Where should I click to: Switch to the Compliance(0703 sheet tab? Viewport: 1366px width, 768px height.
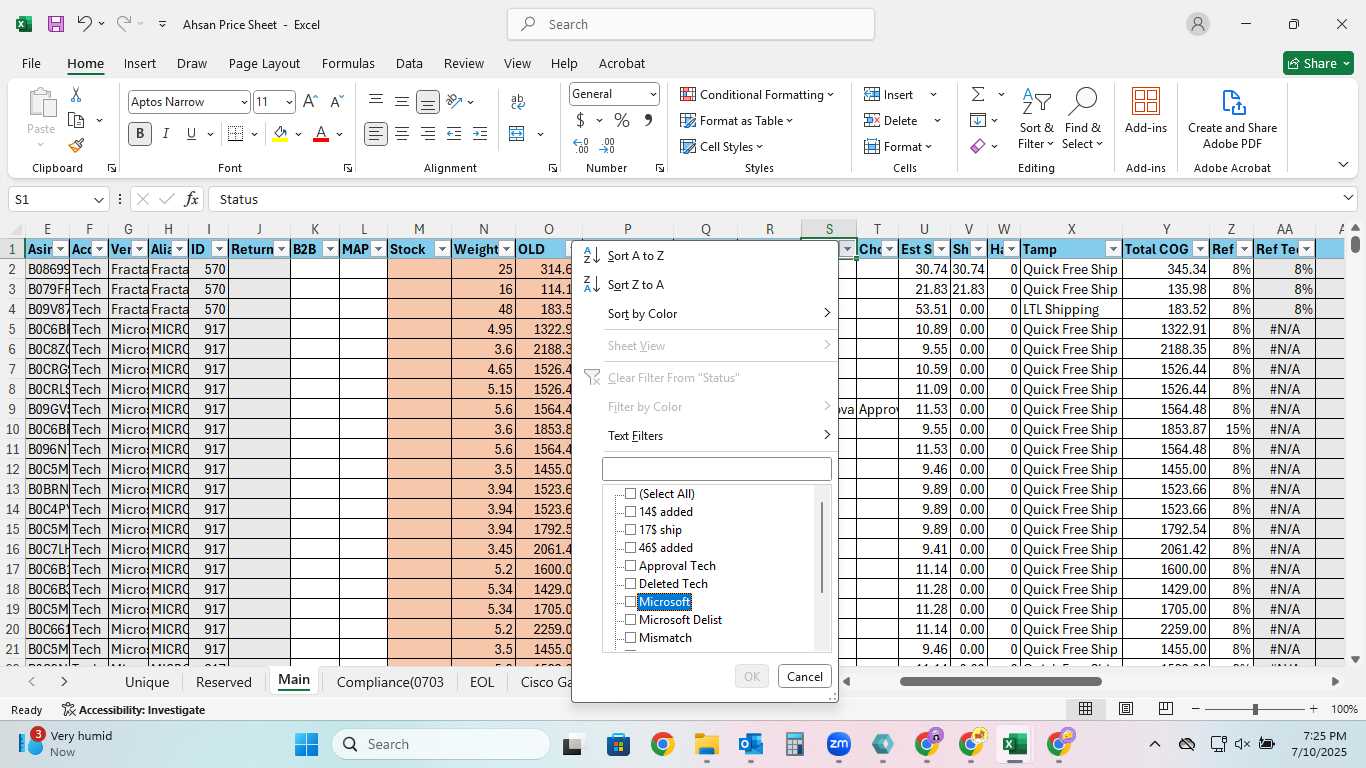point(390,682)
